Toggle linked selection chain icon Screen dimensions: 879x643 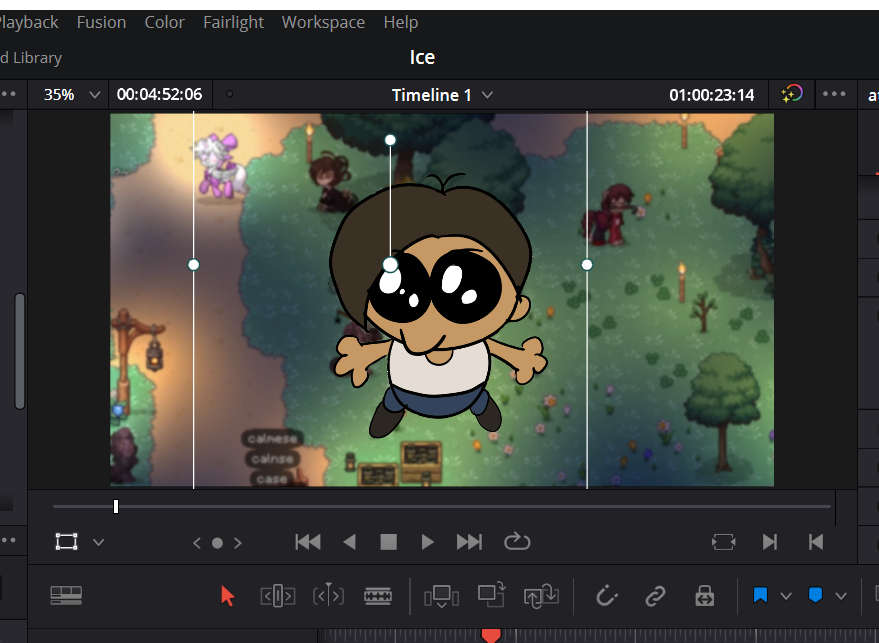pos(655,596)
